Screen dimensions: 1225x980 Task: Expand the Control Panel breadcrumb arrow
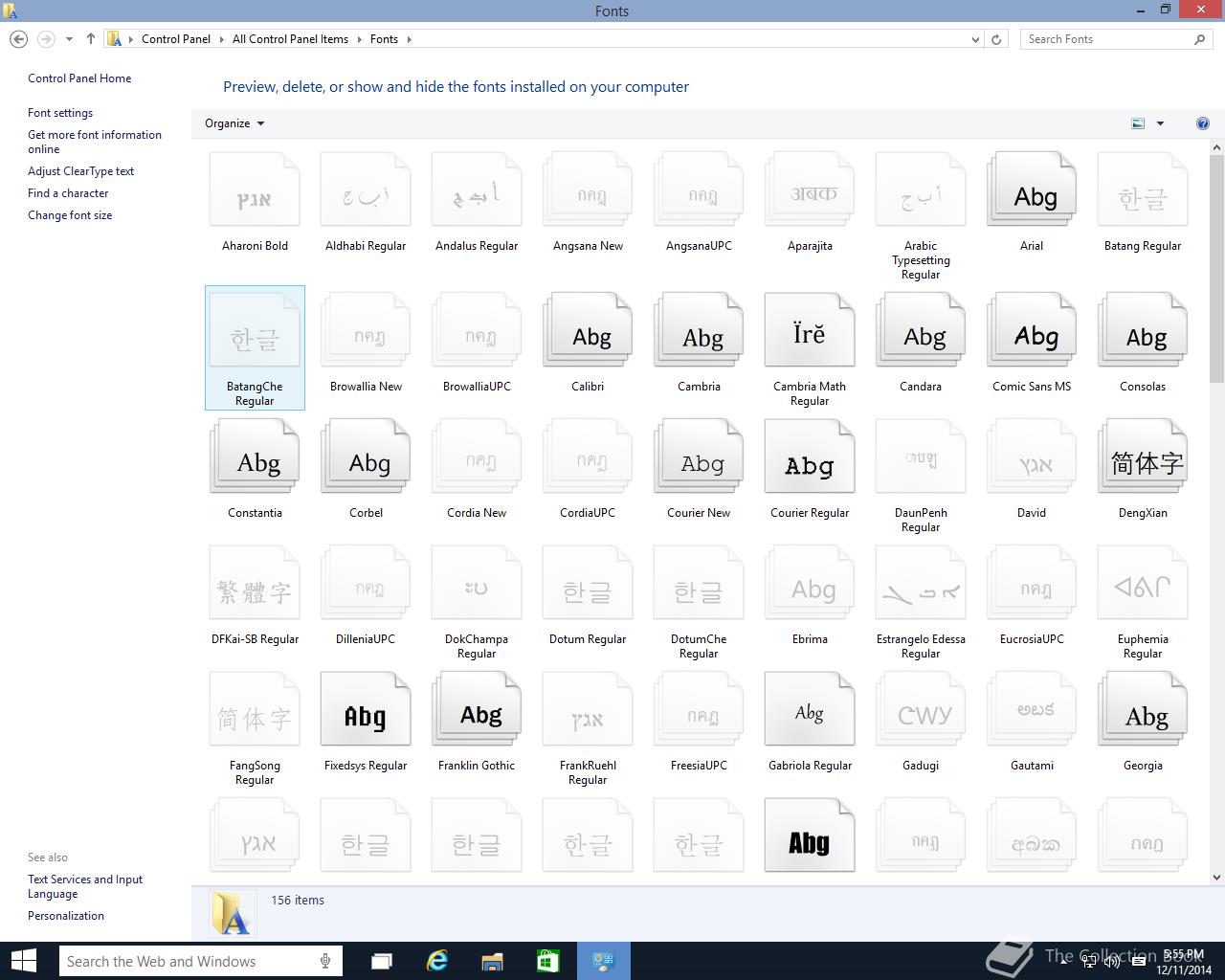click(x=222, y=39)
